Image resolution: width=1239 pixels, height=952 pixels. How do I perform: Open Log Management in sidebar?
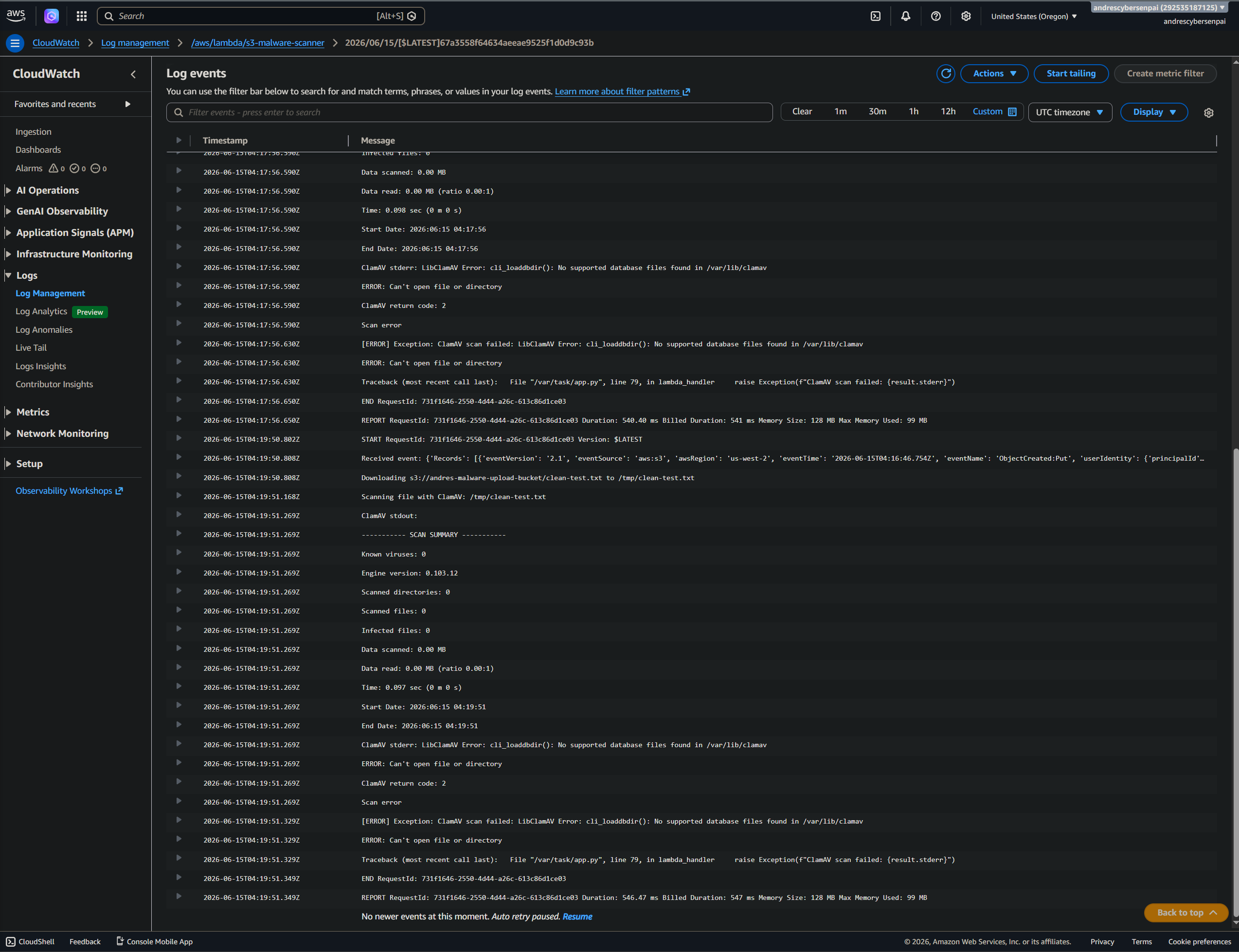coord(51,293)
